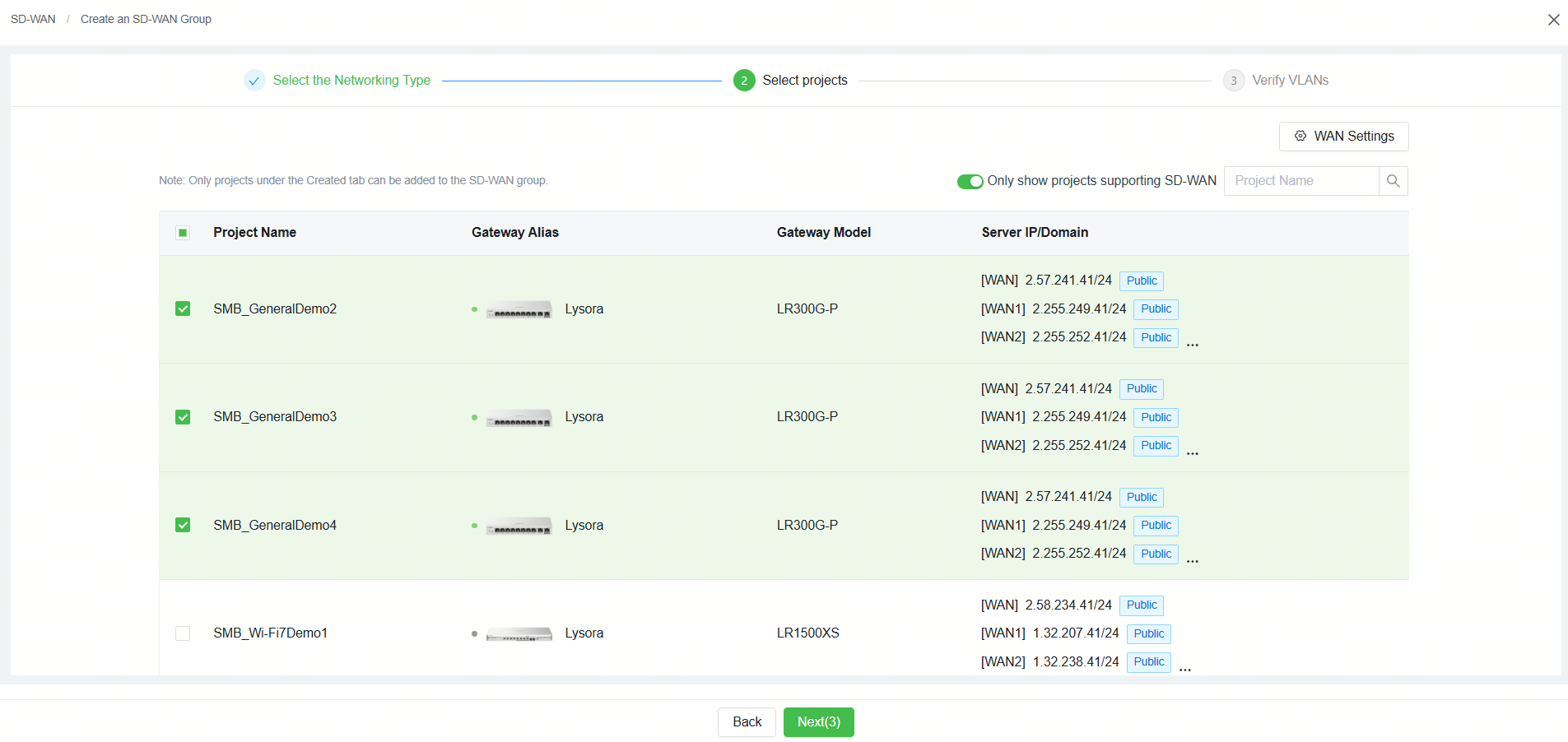Screen dimensions: 1568x742
Task: Click the SMB_GeneralDemo4 gateway device image
Action: [x=519, y=526]
